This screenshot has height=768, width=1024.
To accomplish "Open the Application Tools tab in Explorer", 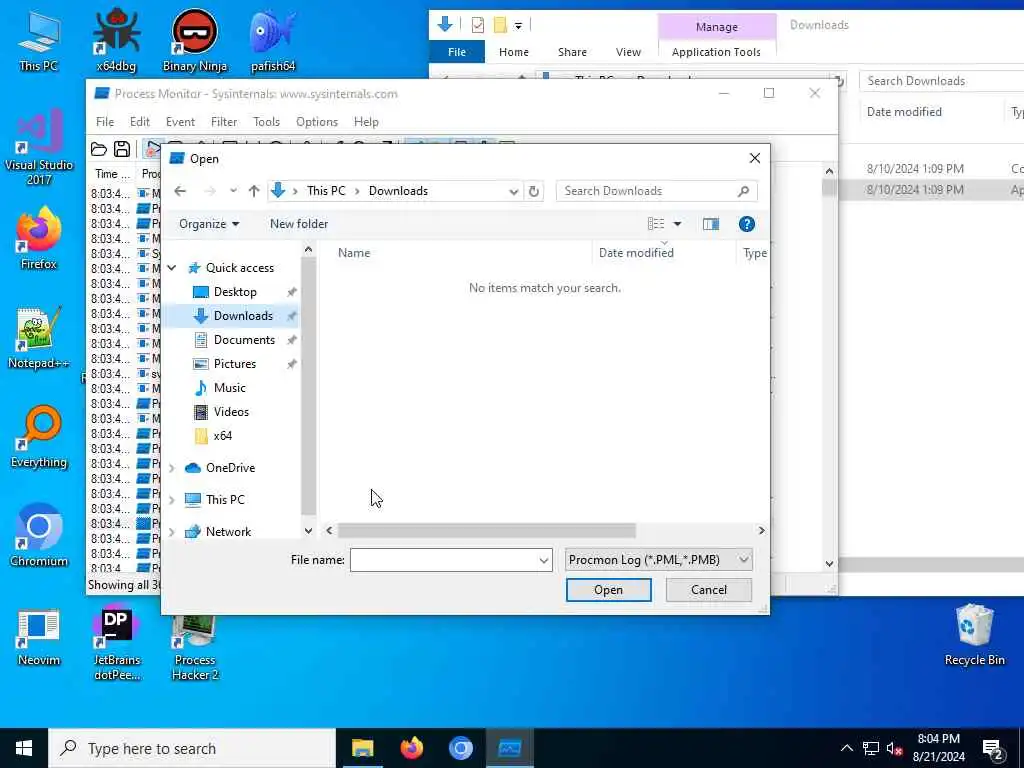I will point(716,52).
